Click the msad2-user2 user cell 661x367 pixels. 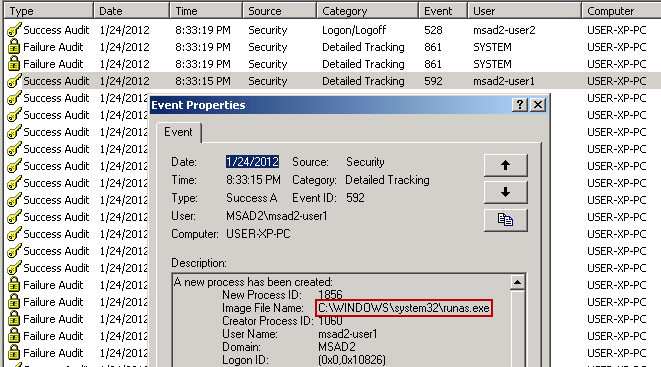click(504, 30)
